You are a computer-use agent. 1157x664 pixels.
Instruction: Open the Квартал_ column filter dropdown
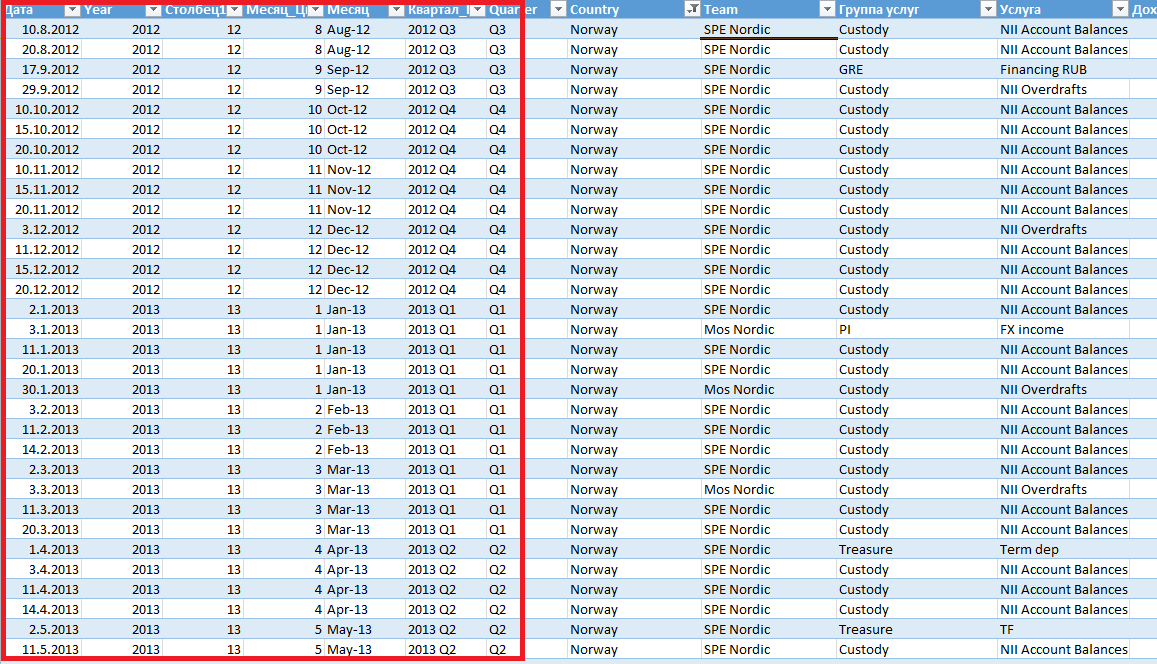(x=477, y=10)
